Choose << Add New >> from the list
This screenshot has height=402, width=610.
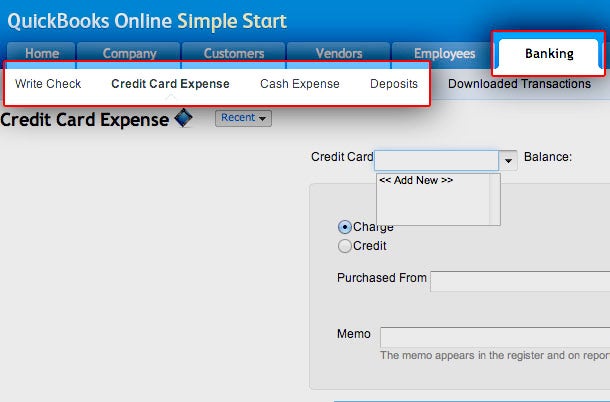(416, 180)
